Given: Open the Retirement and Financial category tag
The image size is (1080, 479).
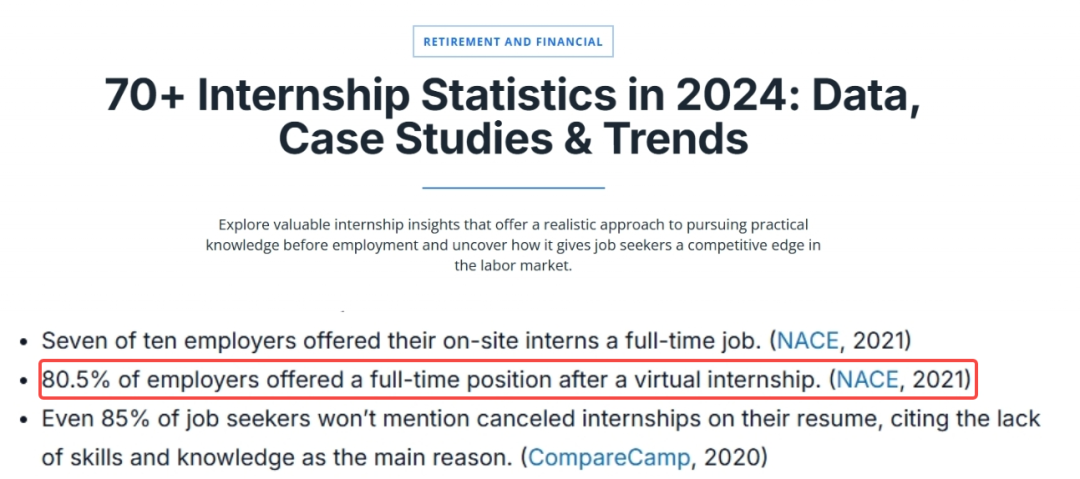Looking at the screenshot, I should (x=513, y=41).
